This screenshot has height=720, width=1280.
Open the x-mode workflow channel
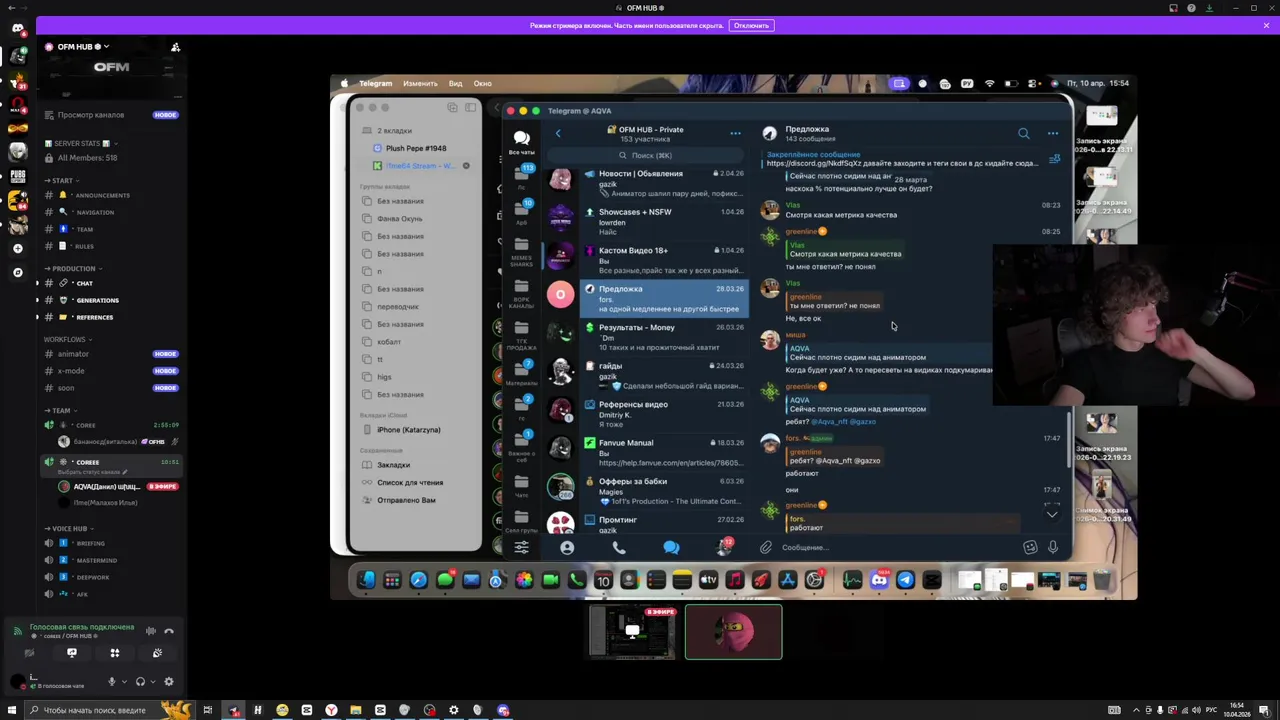pyautogui.click(x=110, y=371)
